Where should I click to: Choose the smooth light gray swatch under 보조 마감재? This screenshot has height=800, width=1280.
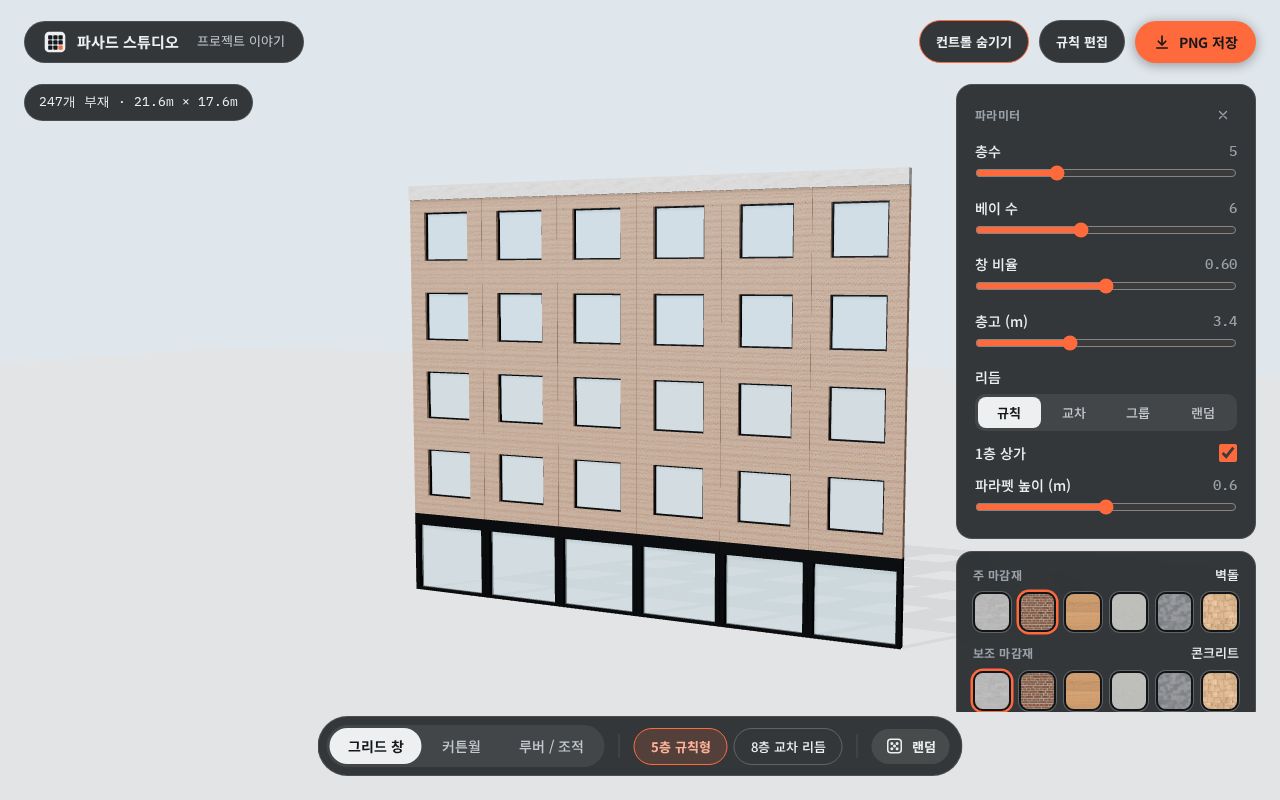point(1129,691)
